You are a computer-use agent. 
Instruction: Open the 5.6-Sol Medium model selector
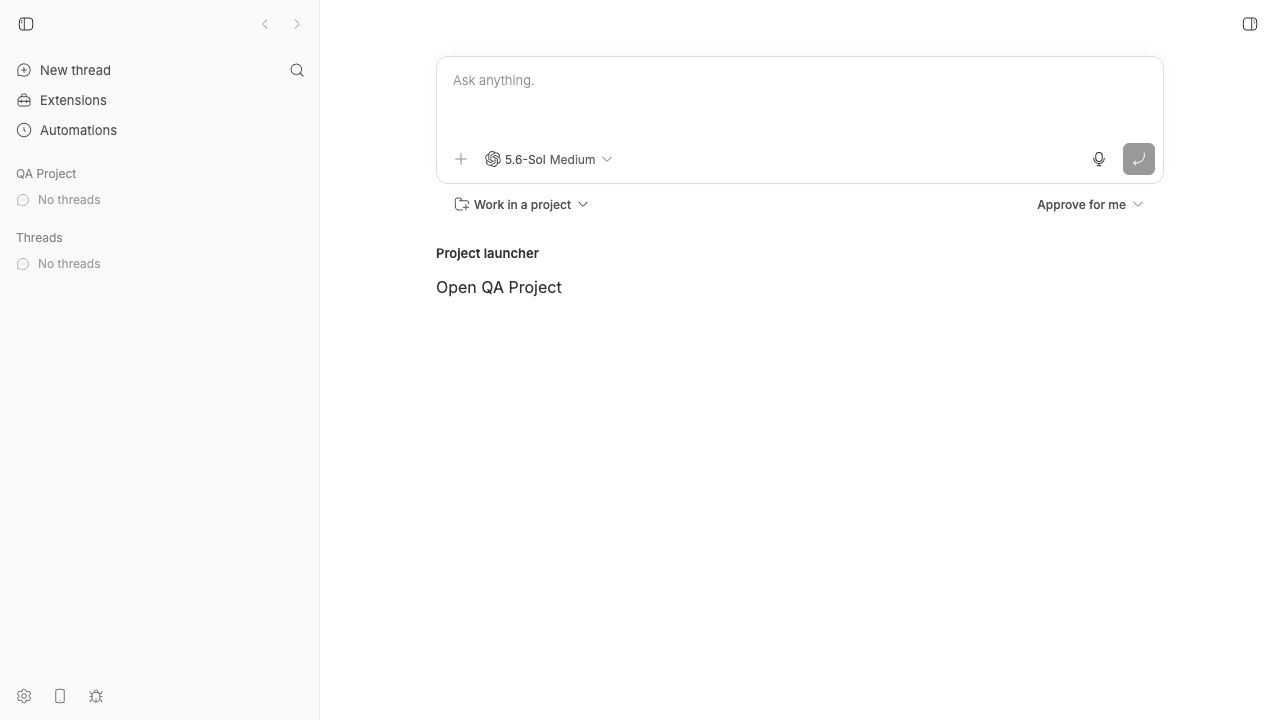coord(548,159)
